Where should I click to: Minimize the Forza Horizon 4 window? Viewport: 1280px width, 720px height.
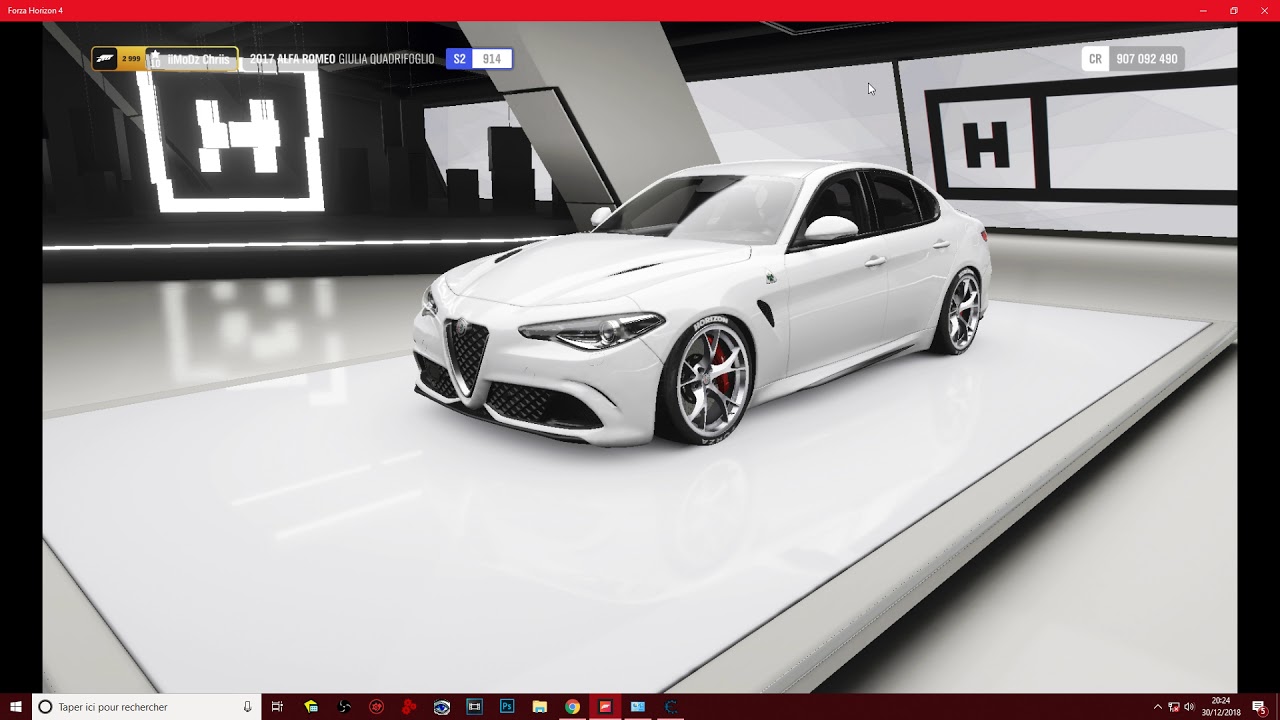click(1203, 10)
